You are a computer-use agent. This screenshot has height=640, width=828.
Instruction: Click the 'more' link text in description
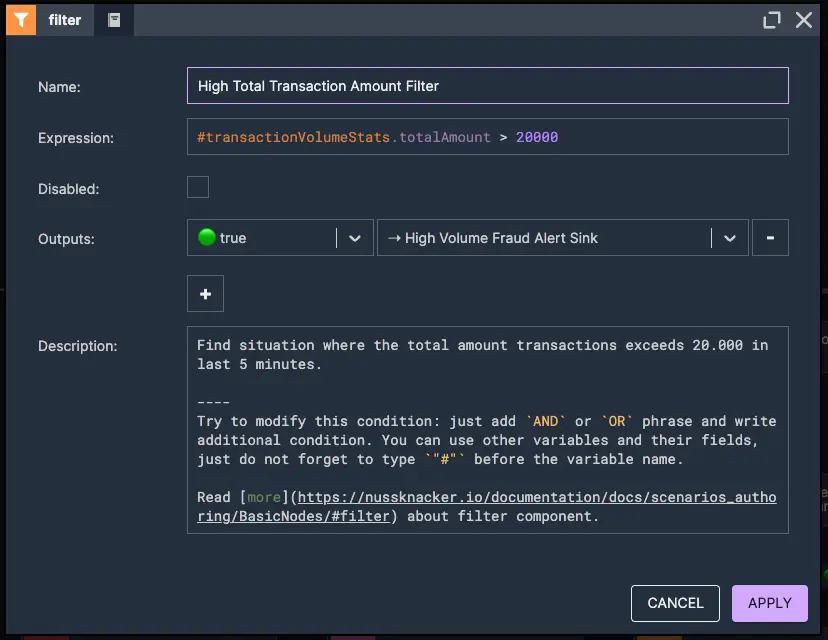click(x=264, y=497)
